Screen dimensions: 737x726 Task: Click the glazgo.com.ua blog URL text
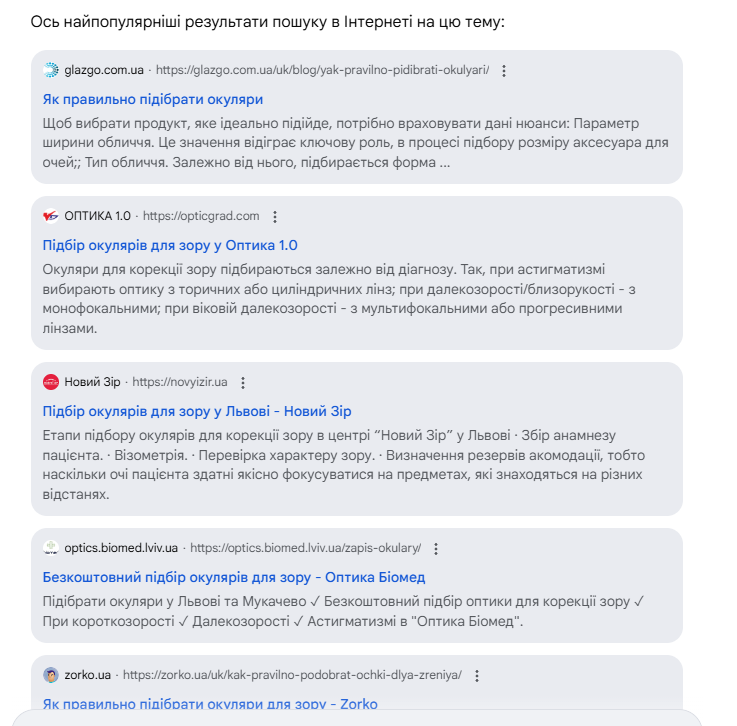pyautogui.click(x=322, y=70)
